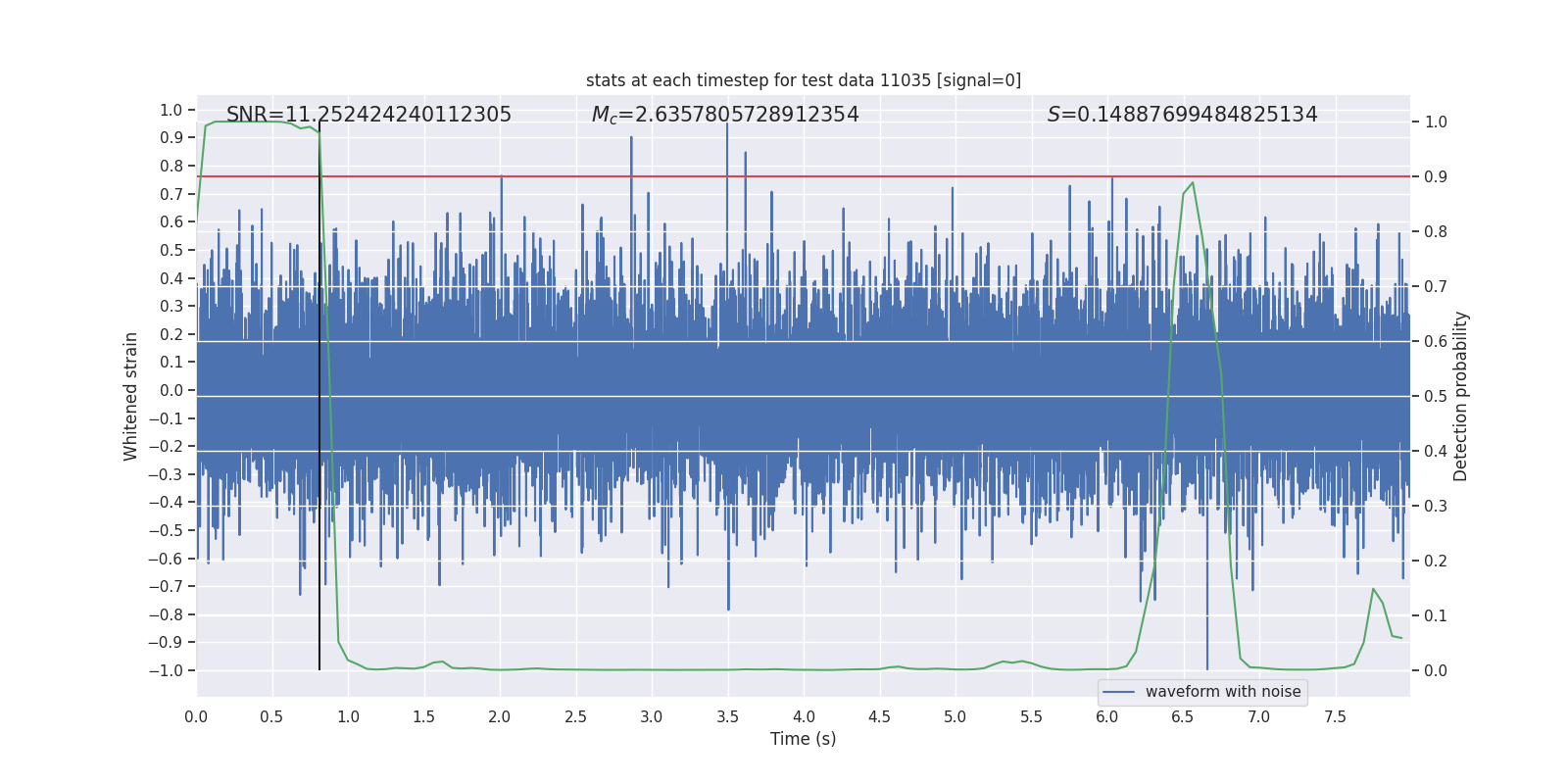Select the S=0.14887699484825134 annotation

[1182, 115]
